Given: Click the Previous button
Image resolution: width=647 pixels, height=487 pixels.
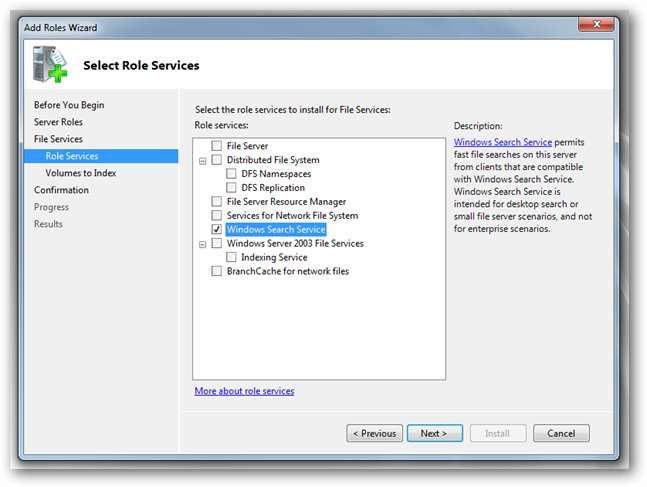Looking at the screenshot, I should [375, 433].
